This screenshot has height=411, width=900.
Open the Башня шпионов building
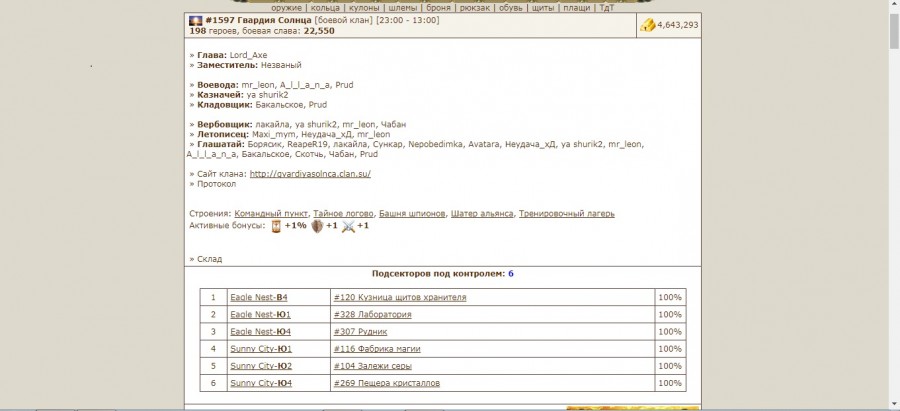(412, 214)
